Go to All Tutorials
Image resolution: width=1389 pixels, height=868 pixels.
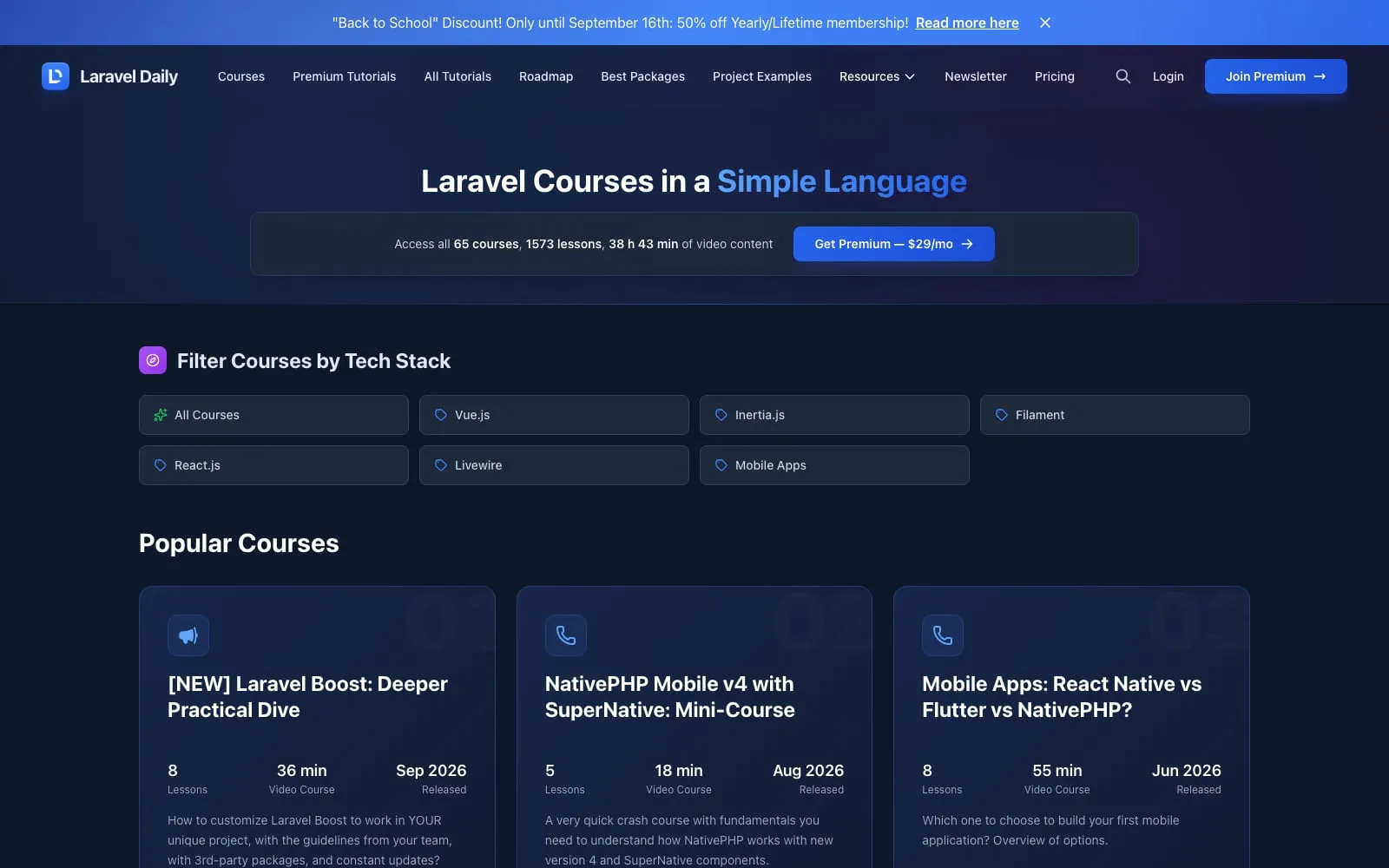458,76
